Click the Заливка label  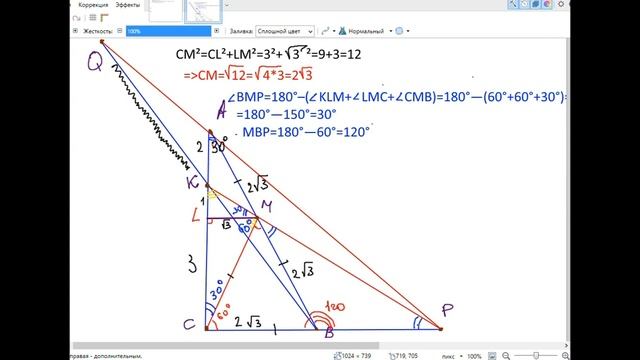tap(241, 31)
